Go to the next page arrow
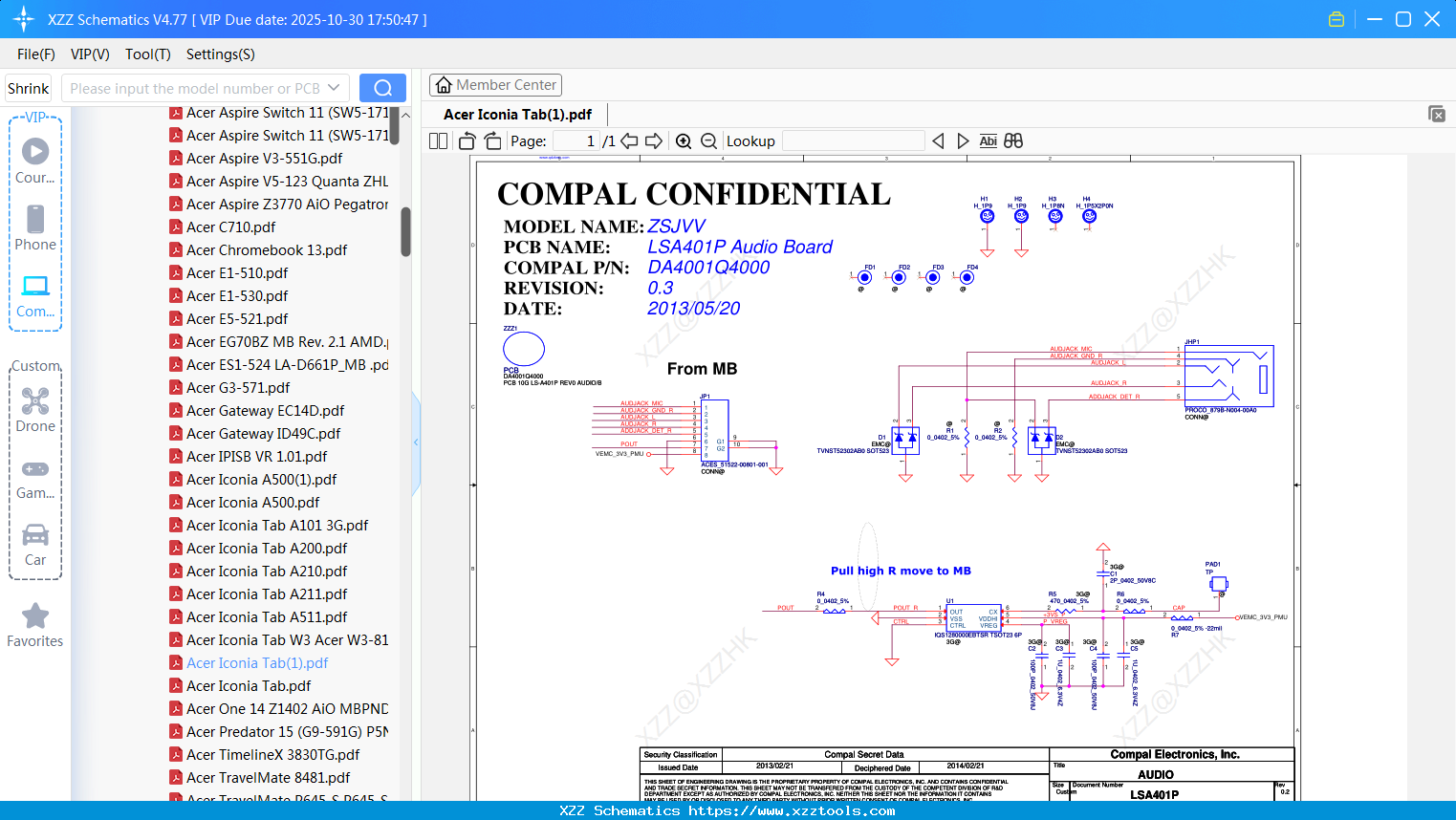The height and width of the screenshot is (820, 1456). [654, 141]
